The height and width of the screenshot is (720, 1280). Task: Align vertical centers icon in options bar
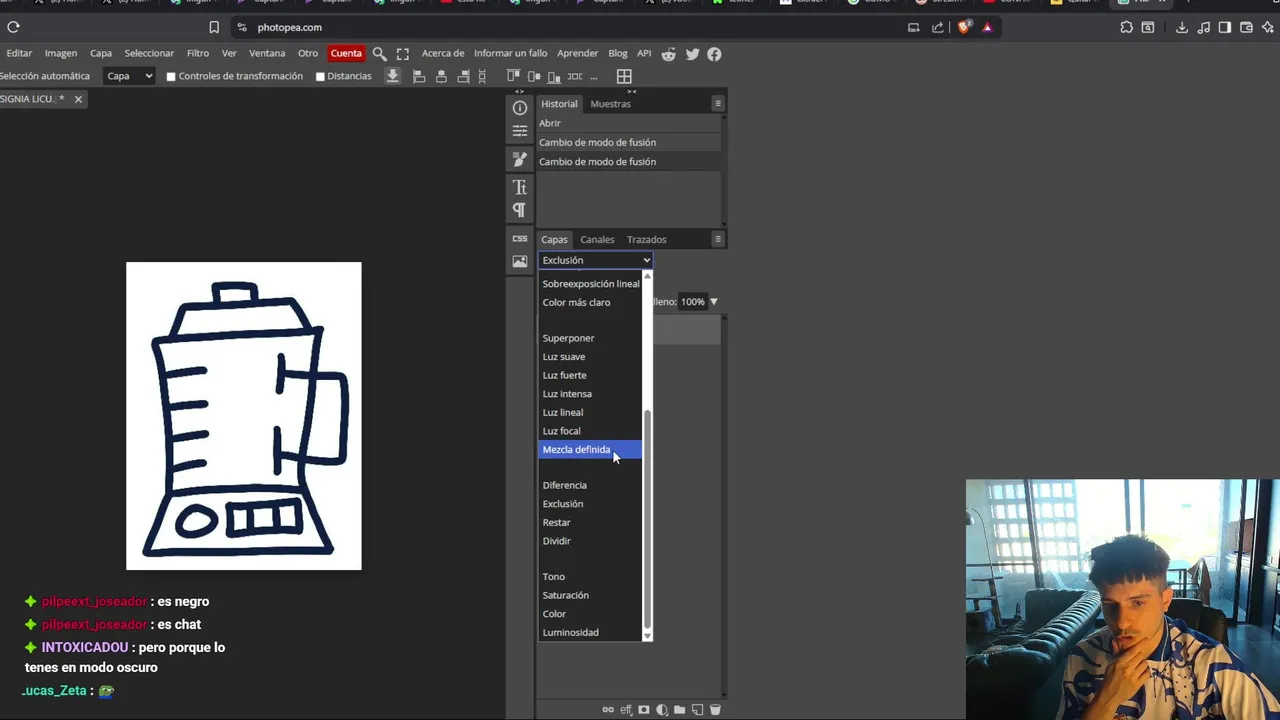tap(533, 76)
